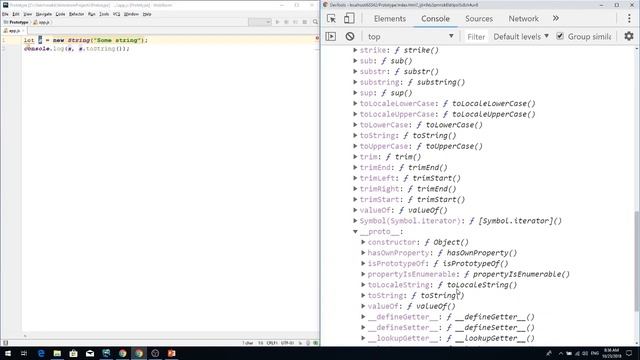640x360 pixels.
Task: Click the WebStorm Debug button
Action: click(287, 22)
